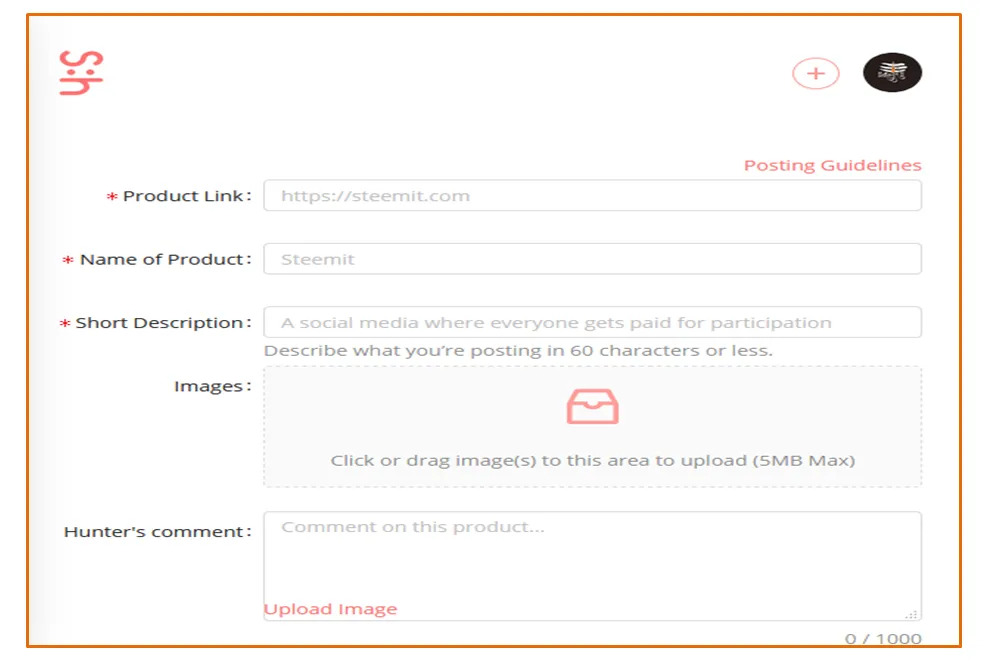Focus the Product Link input field
Screen dimensions: 987x661
[x=592, y=196]
